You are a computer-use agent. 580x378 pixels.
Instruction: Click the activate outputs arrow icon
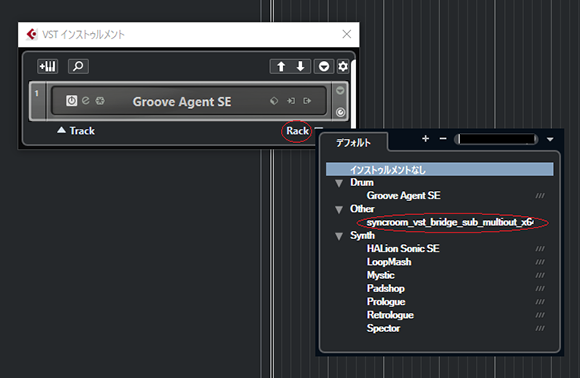tap(307, 101)
